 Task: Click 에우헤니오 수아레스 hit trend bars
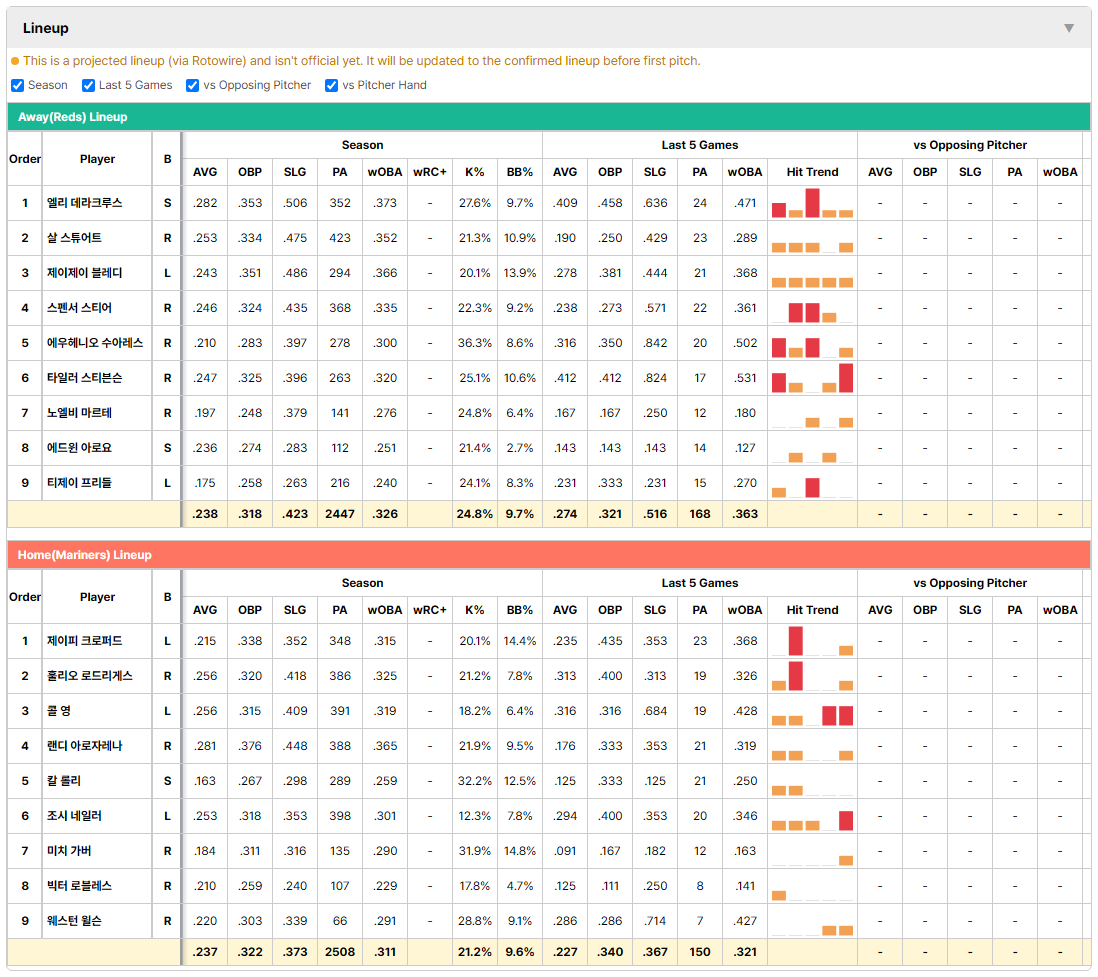[x=812, y=343]
